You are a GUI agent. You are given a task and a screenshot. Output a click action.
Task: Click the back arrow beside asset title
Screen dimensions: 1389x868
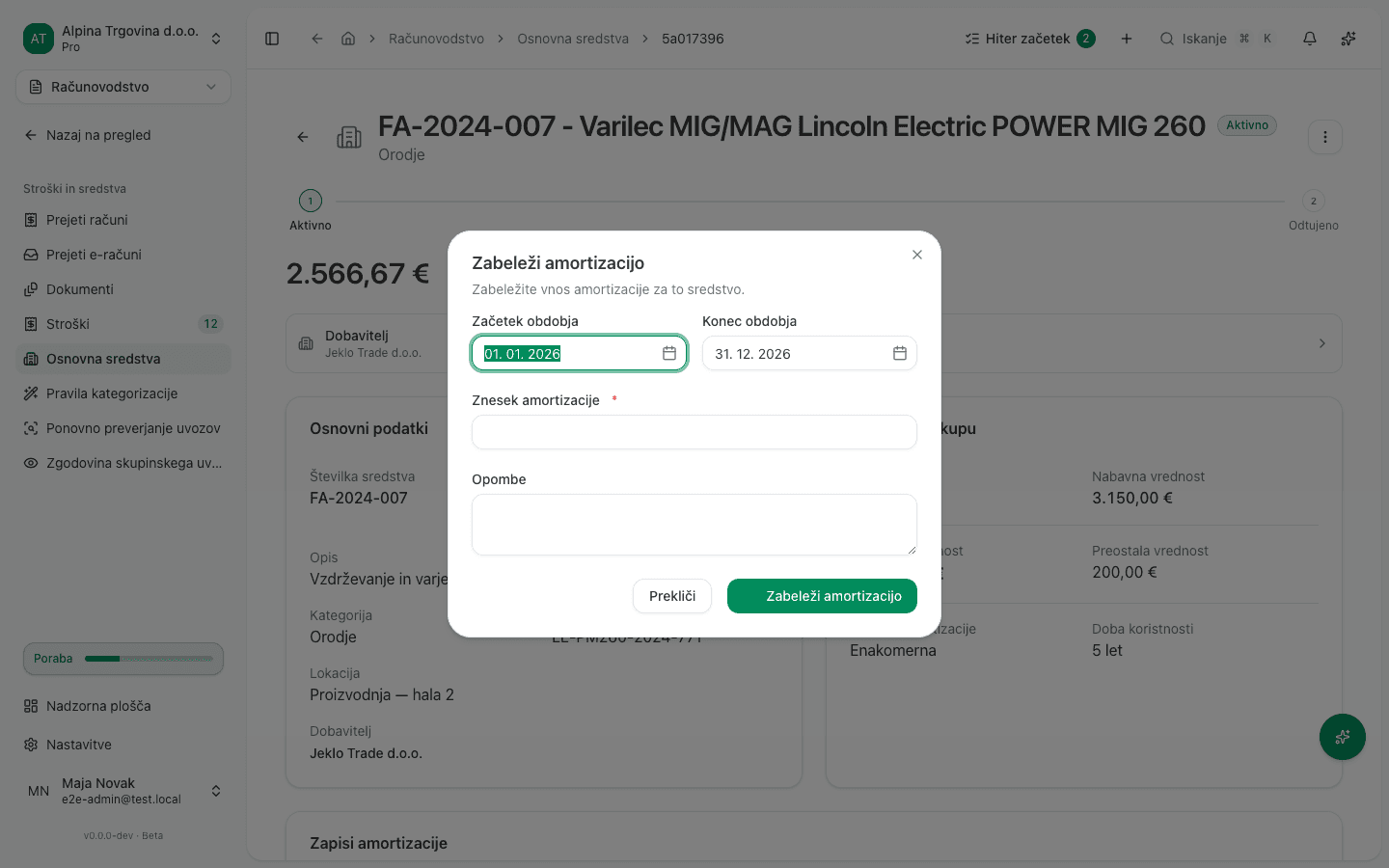[303, 137]
